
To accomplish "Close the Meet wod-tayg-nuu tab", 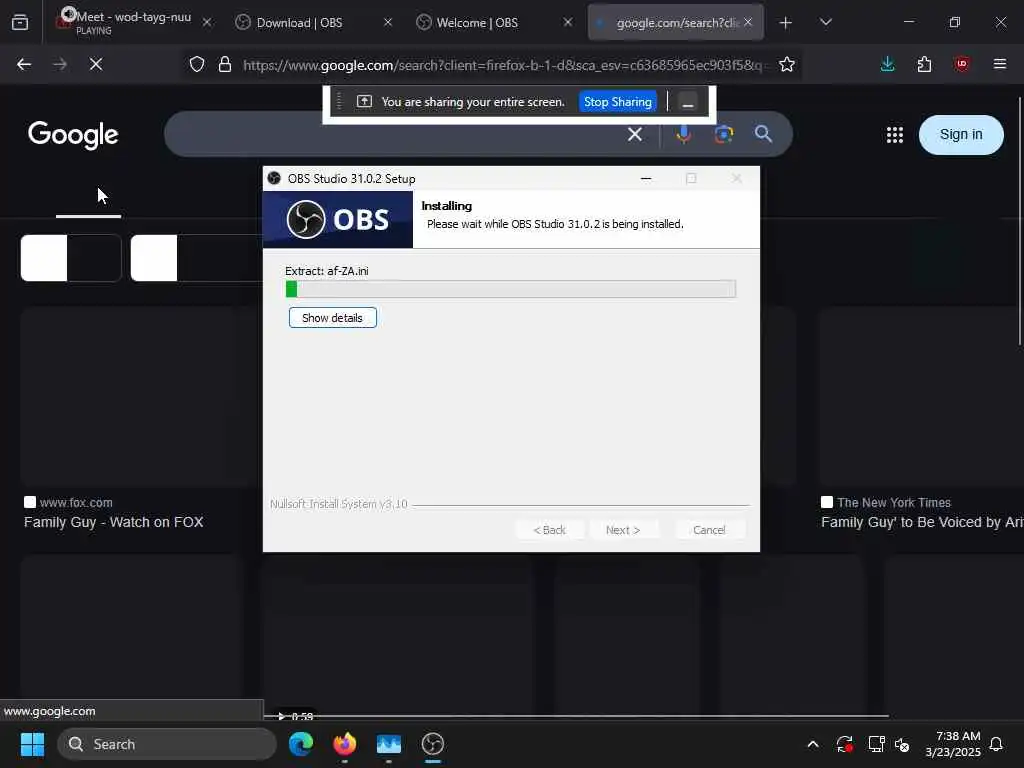I will [x=207, y=22].
